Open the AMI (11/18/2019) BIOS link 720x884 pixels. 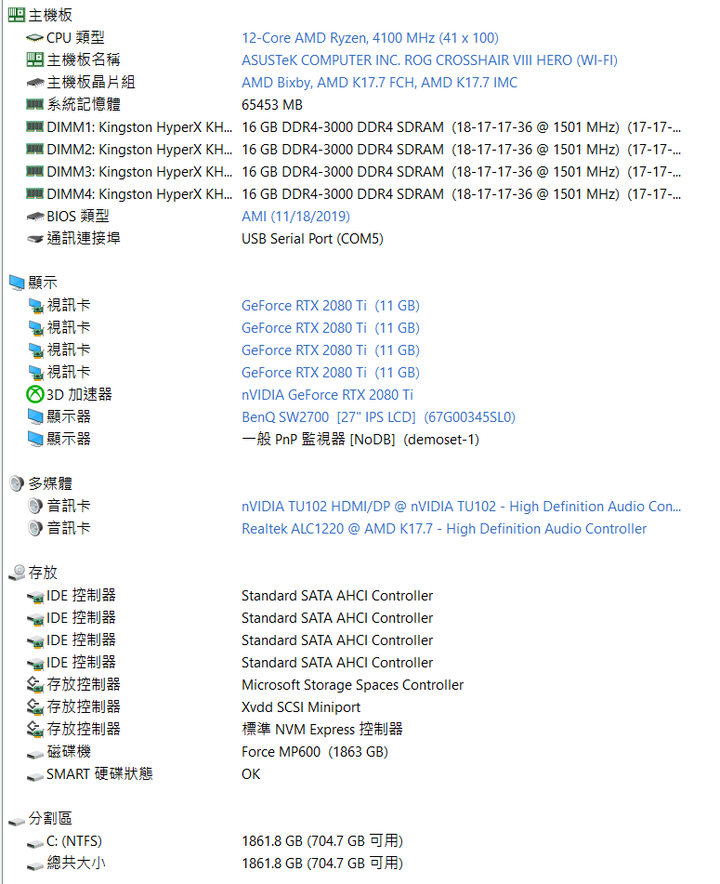pos(295,216)
